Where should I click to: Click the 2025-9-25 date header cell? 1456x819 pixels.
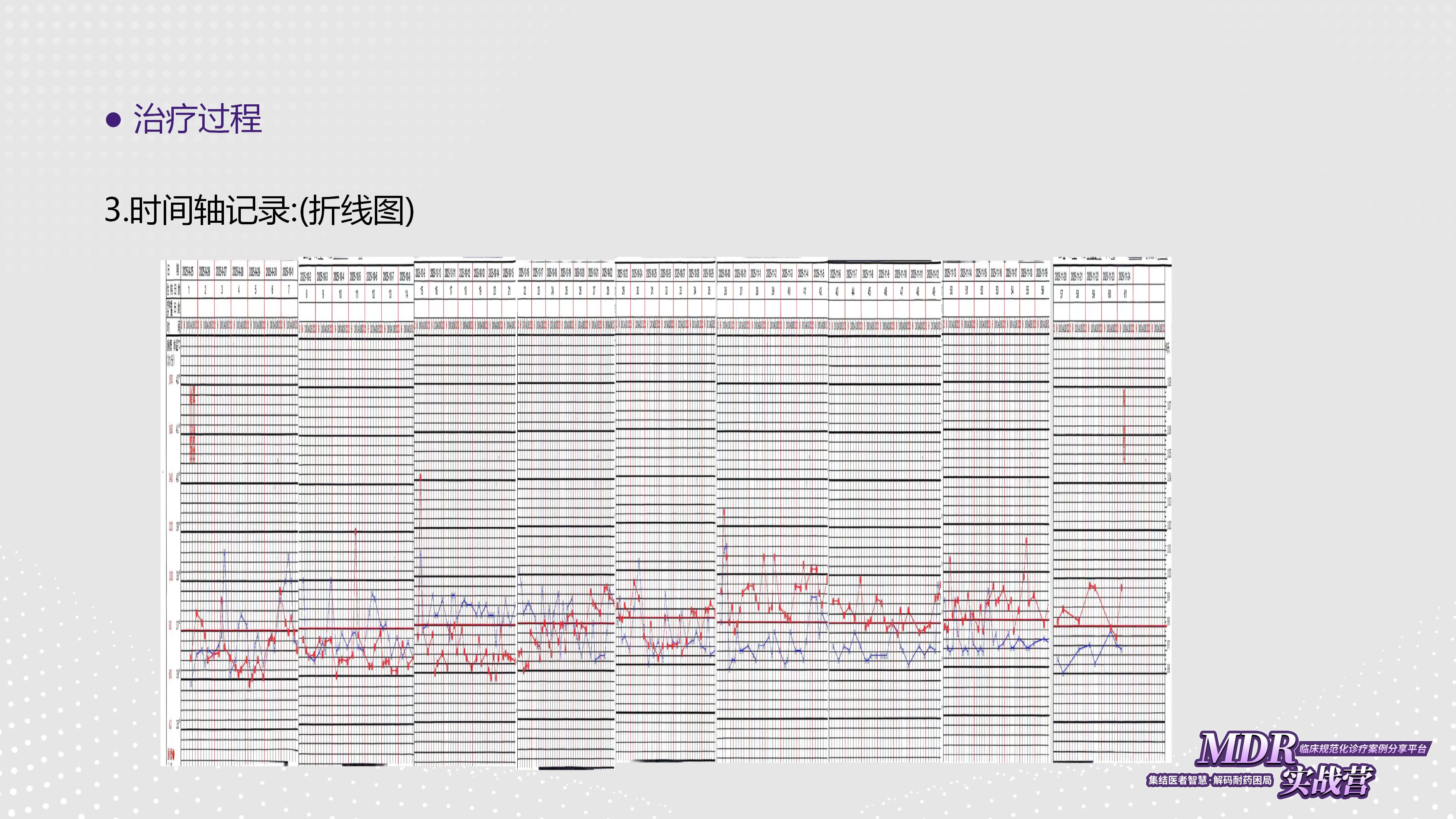(x=188, y=272)
